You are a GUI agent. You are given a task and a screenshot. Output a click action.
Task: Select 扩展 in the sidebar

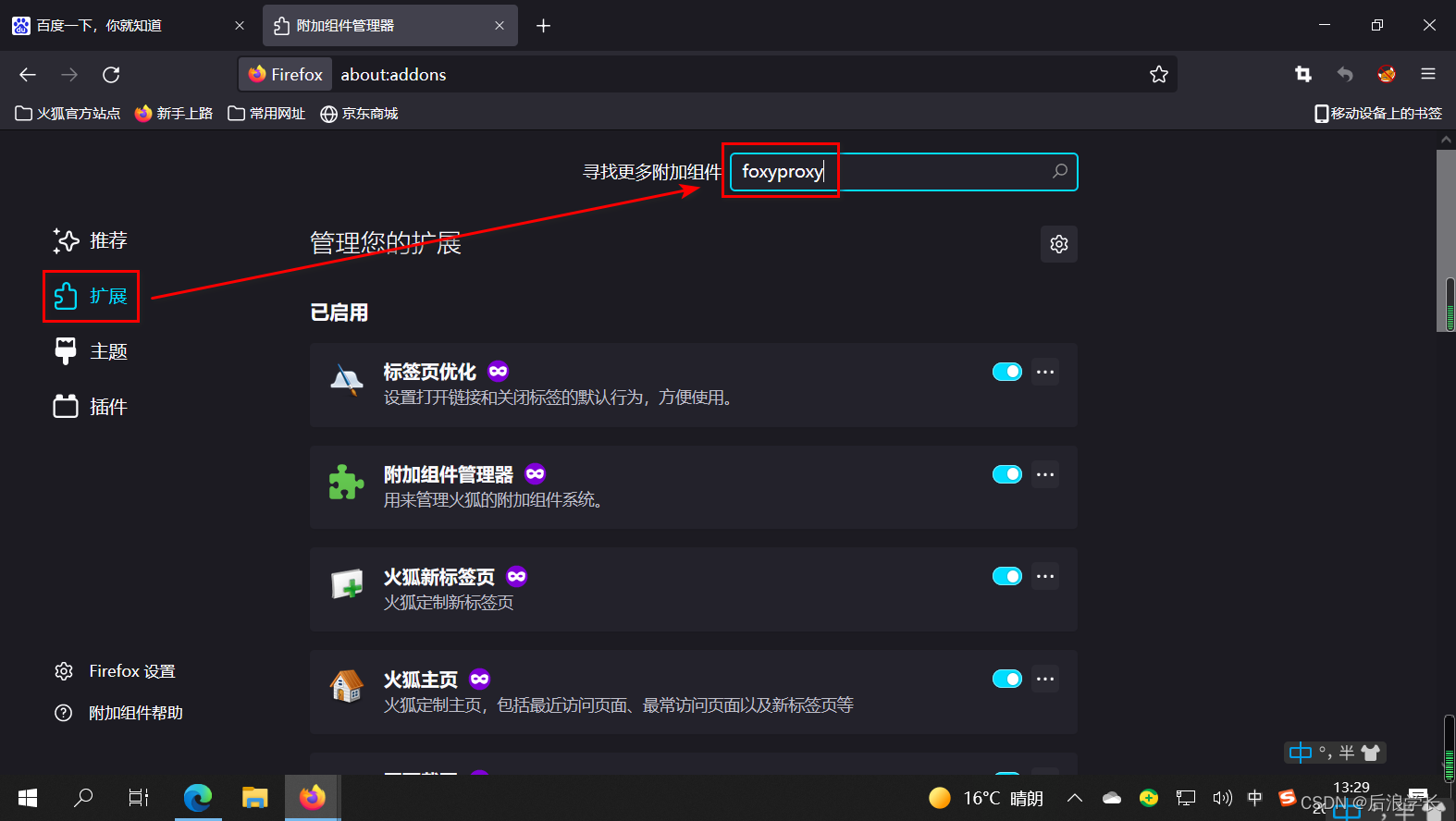coord(91,297)
